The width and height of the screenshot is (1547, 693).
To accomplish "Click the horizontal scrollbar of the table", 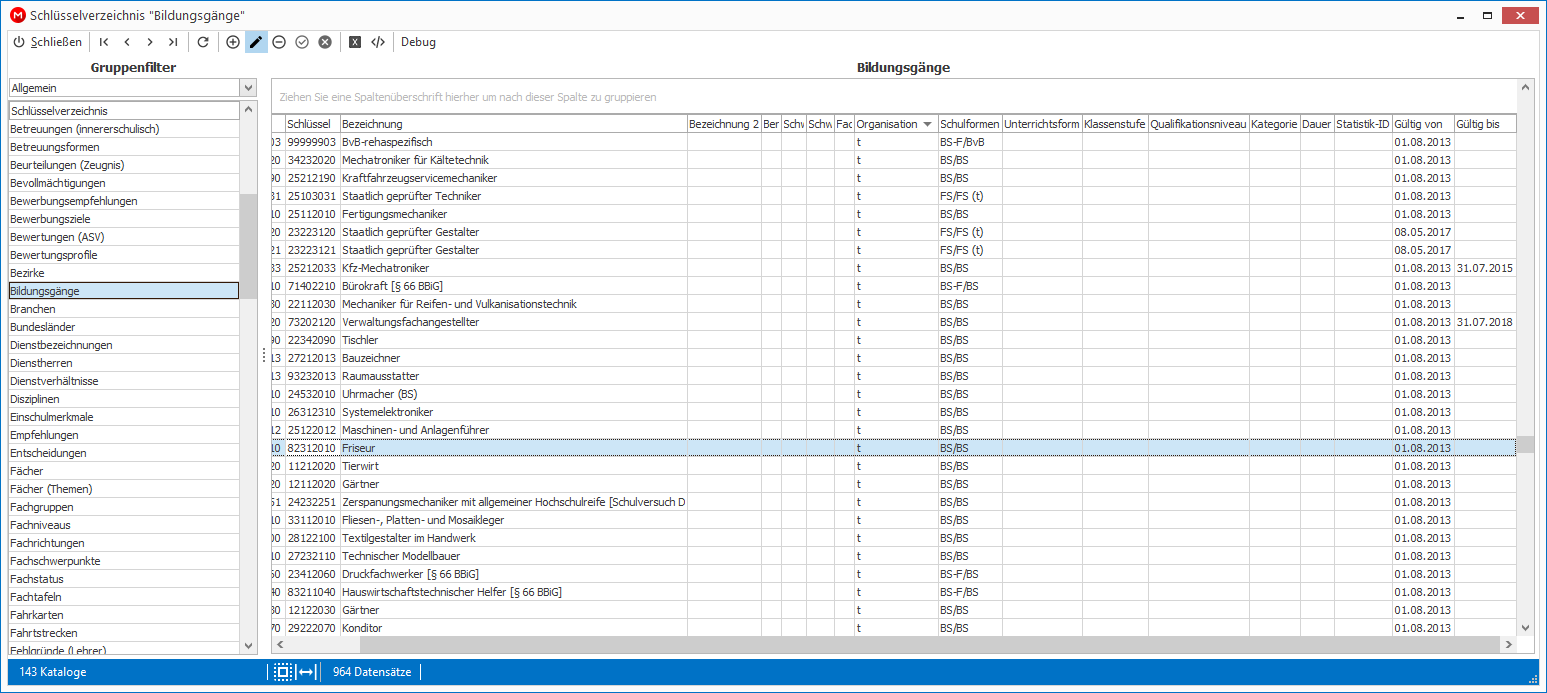I will click(894, 645).
